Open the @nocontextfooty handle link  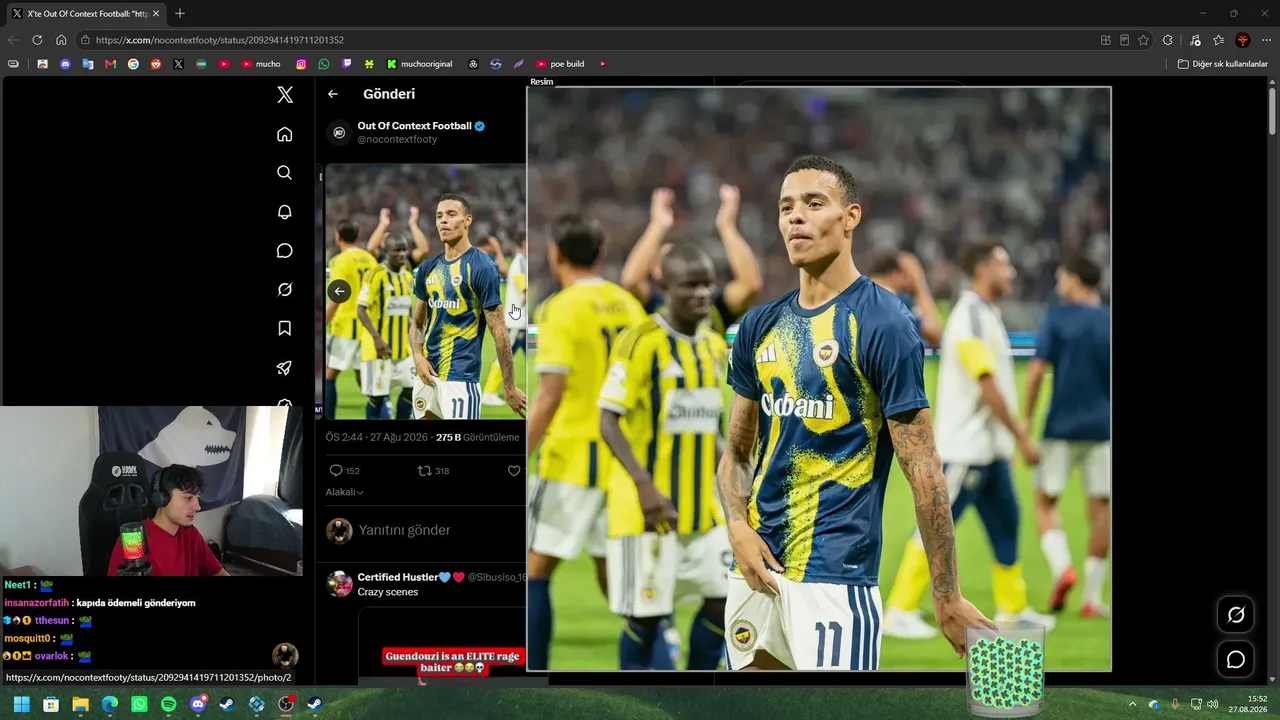(x=397, y=140)
